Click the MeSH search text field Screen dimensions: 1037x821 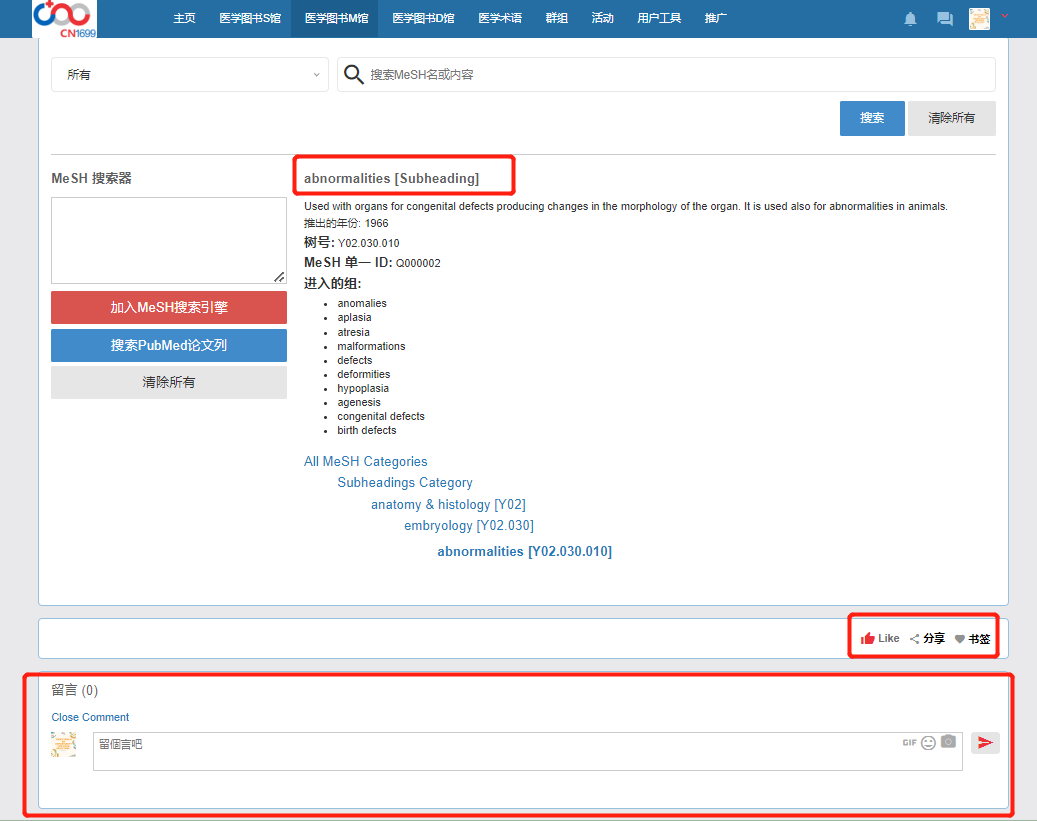click(670, 75)
